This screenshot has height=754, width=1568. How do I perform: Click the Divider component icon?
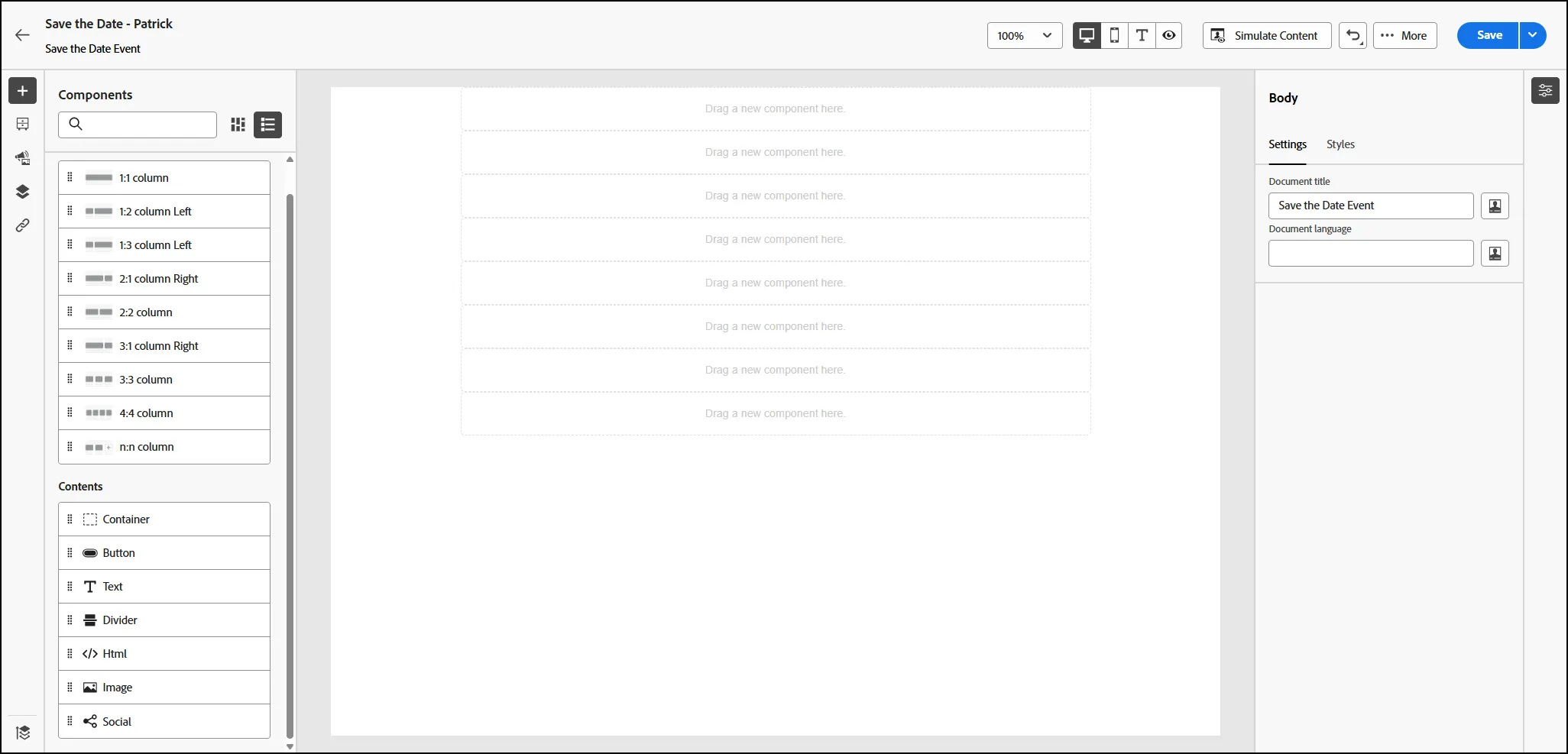tap(89, 620)
